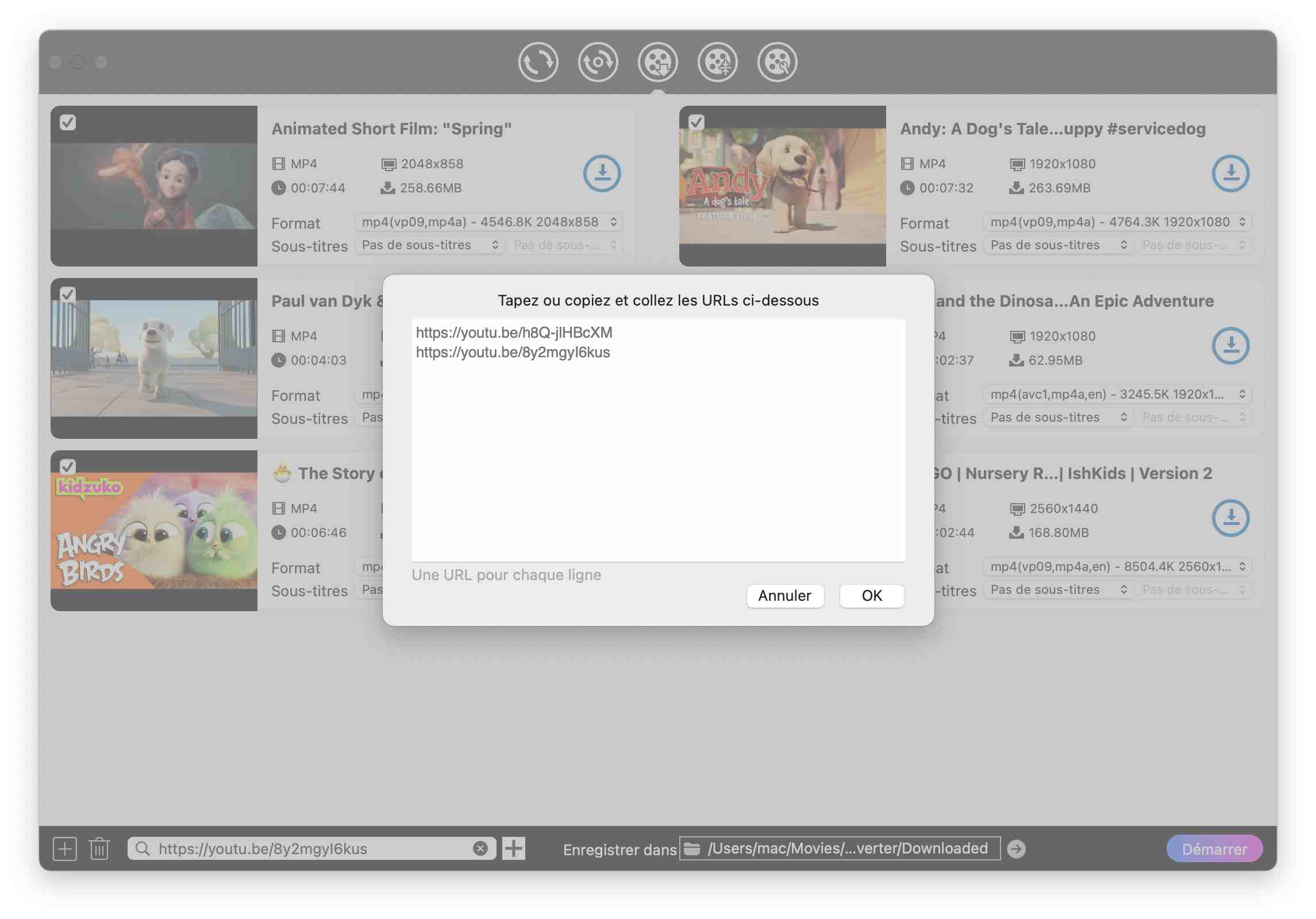This screenshot has height=919, width=1316.
Task: Click the Enregistrer dans label
Action: click(x=619, y=850)
